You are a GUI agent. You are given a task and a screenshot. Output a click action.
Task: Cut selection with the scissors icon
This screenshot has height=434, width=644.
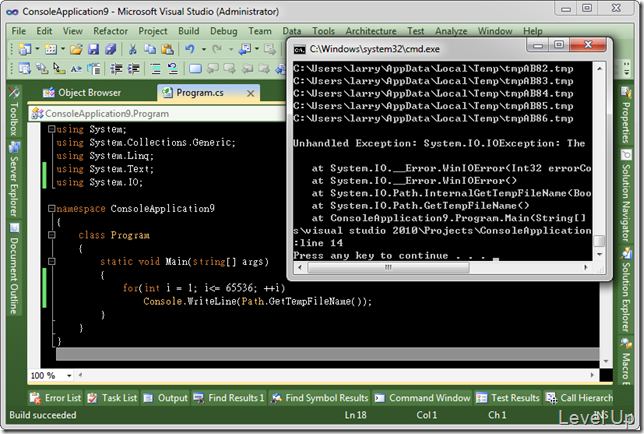tap(133, 49)
